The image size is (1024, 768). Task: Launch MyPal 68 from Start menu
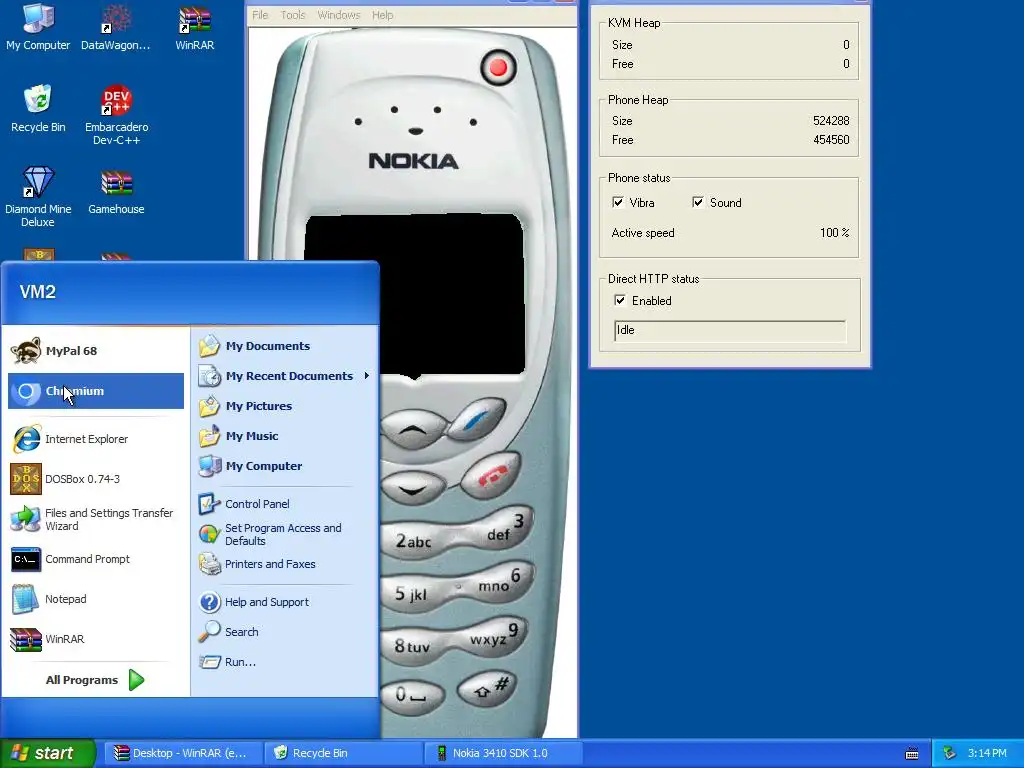pos(96,351)
